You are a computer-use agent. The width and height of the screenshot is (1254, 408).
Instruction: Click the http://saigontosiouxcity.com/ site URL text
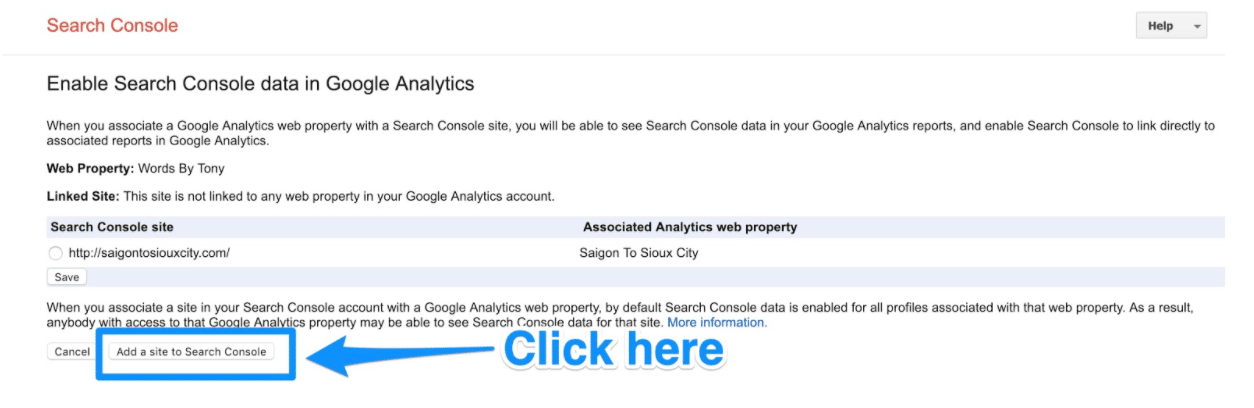pyautogui.click(x=149, y=253)
